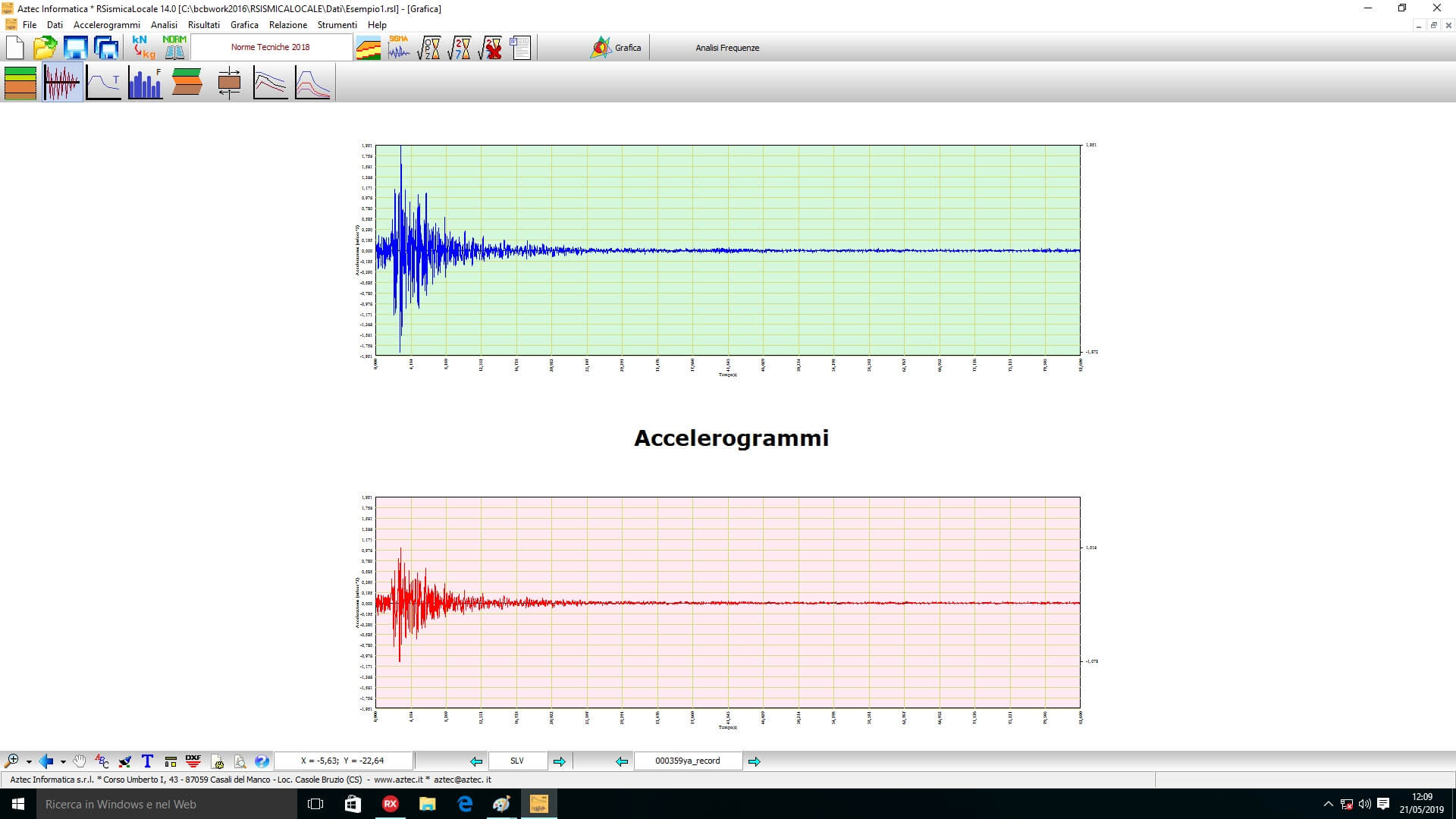1456x819 pixels.
Task: Go to next limit state after SLV
Action: coord(560,761)
